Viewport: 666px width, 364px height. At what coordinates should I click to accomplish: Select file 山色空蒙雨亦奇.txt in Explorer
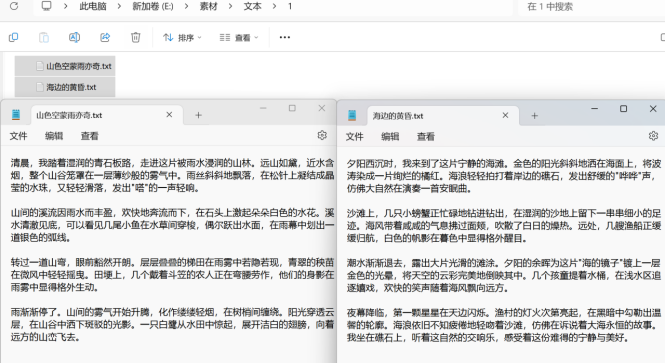(65, 66)
